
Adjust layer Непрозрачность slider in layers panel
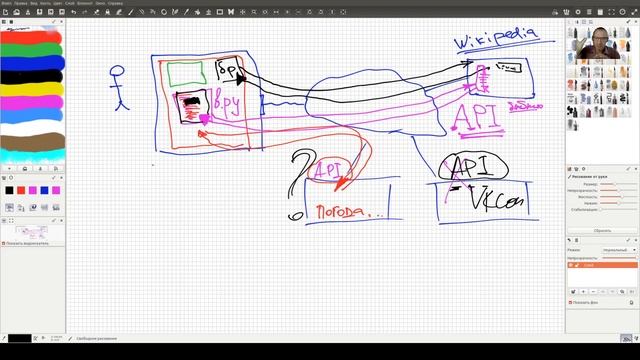pos(620,258)
